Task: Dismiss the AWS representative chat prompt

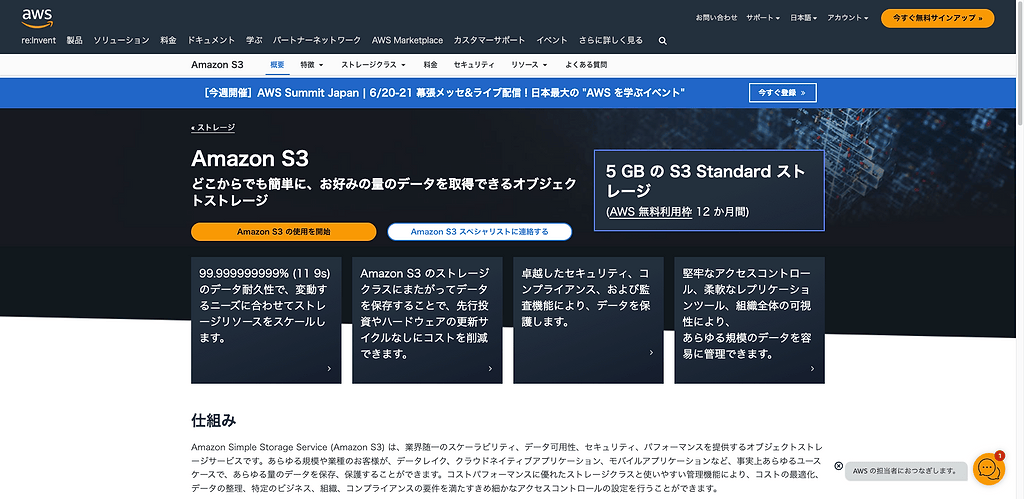Action: pyautogui.click(x=839, y=466)
